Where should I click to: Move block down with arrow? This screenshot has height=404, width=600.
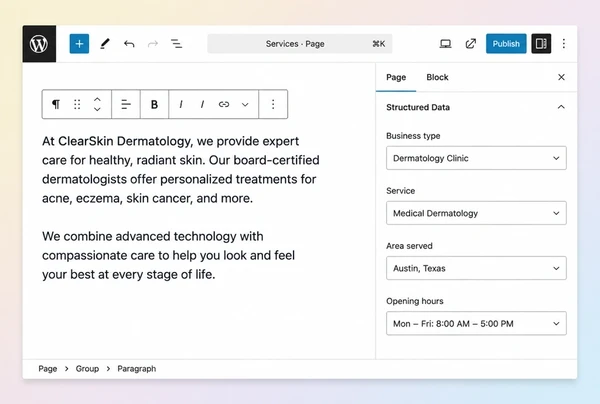(97, 109)
